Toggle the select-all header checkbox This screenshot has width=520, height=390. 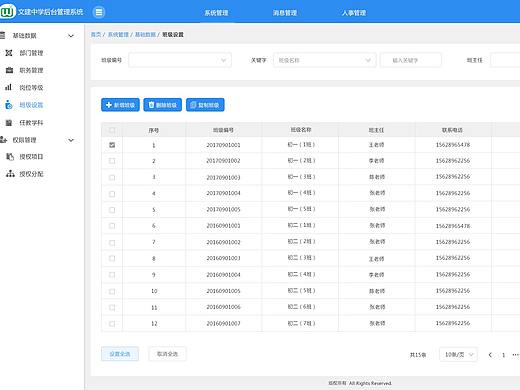click(x=112, y=130)
